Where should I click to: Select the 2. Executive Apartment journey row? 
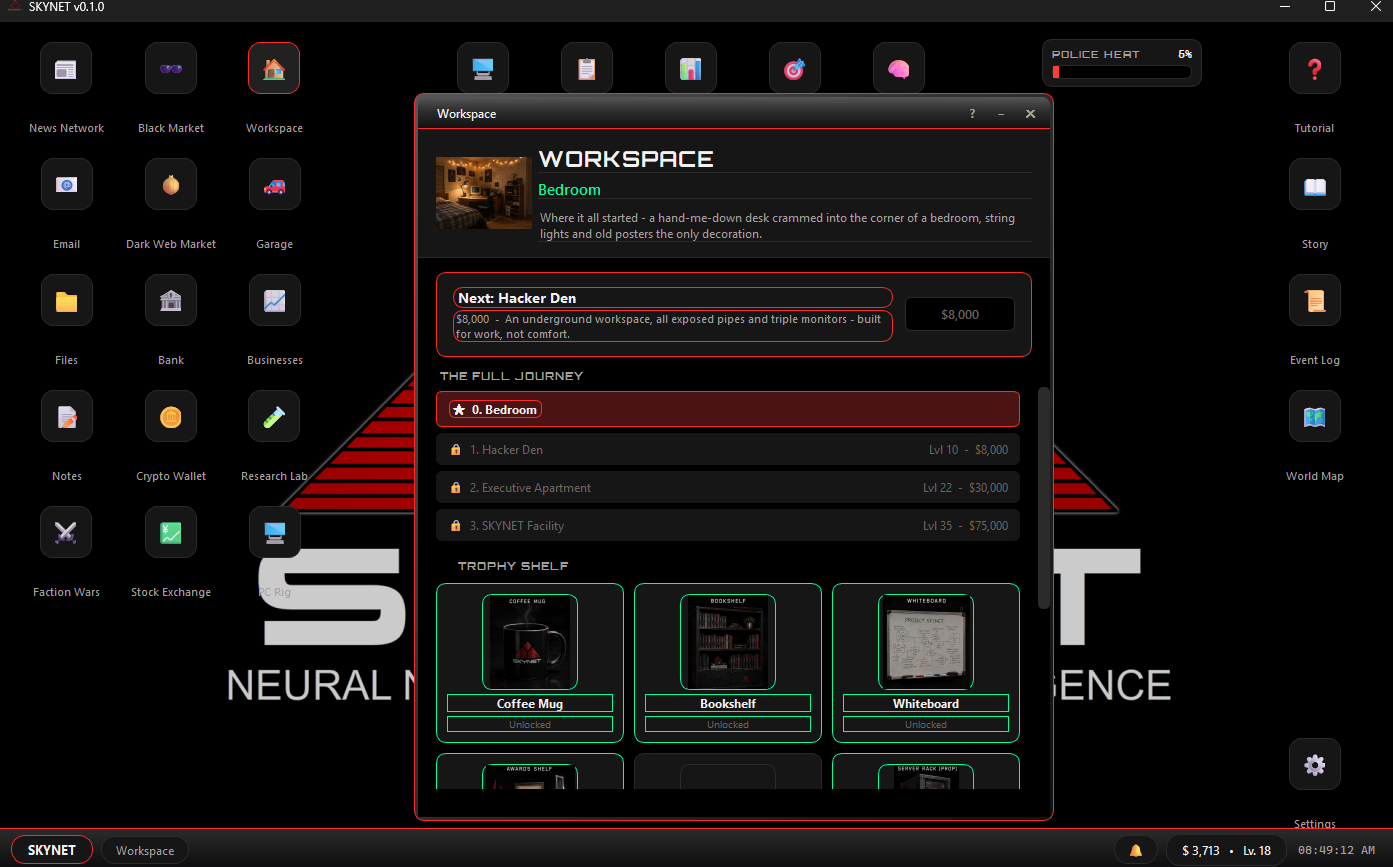click(728, 488)
